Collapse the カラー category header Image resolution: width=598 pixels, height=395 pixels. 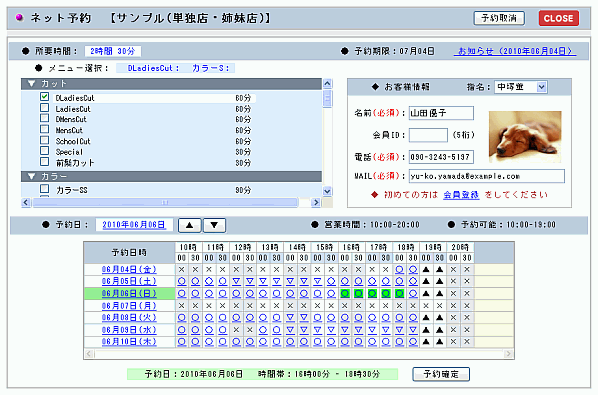coord(172,177)
